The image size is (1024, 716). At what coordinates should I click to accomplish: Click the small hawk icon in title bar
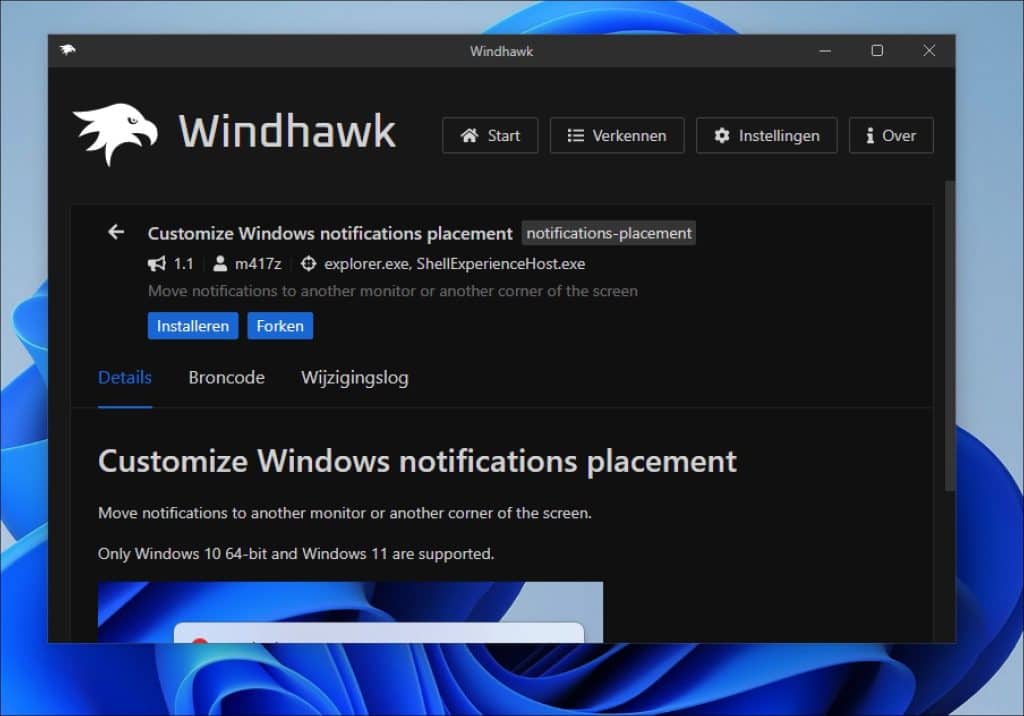(x=67, y=50)
